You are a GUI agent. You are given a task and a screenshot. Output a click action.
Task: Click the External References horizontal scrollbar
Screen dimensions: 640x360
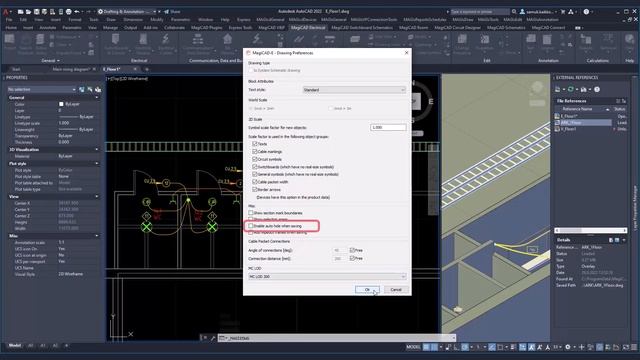click(x=590, y=230)
